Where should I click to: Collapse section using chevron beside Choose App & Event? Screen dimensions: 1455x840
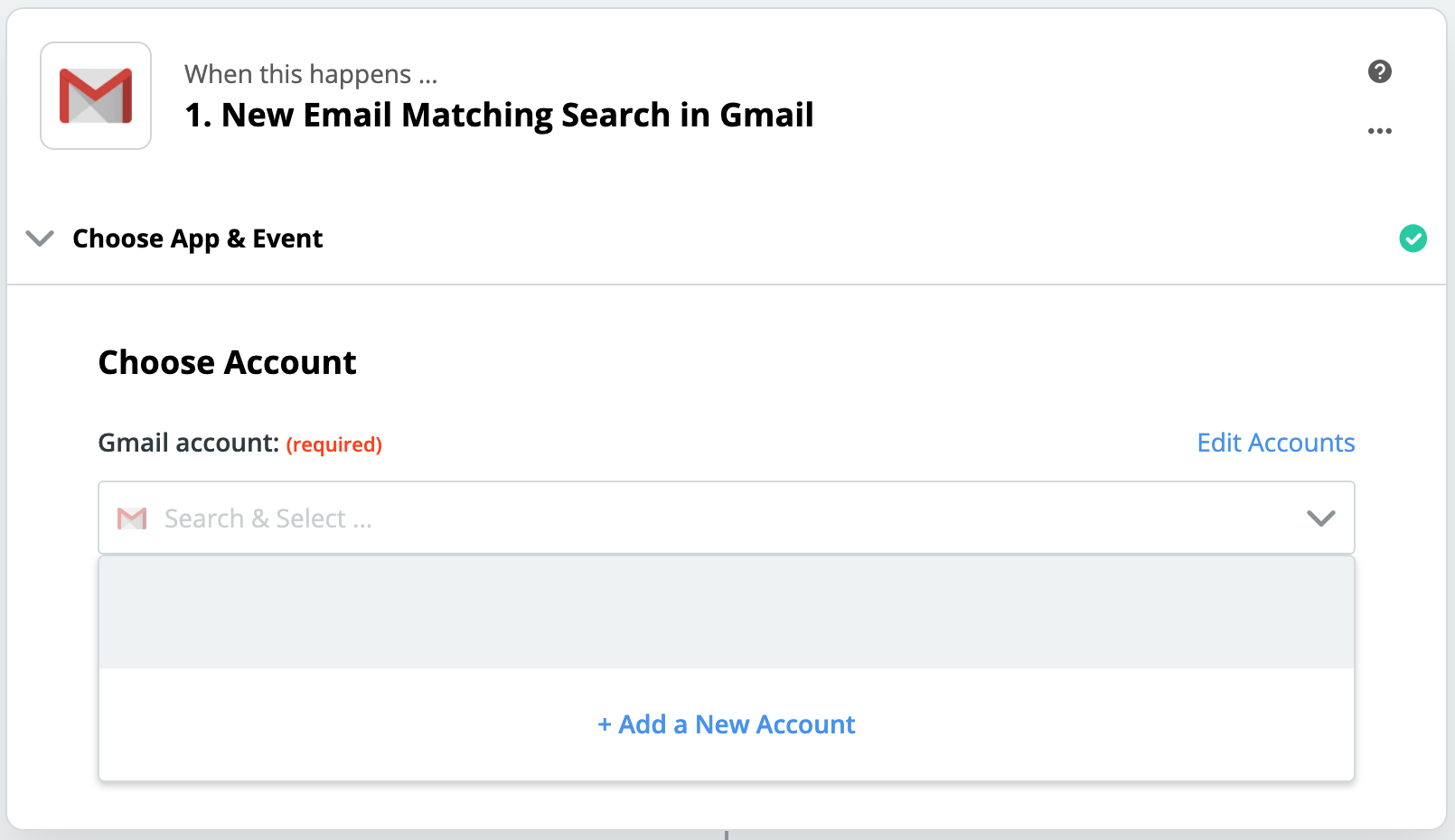pyautogui.click(x=40, y=238)
